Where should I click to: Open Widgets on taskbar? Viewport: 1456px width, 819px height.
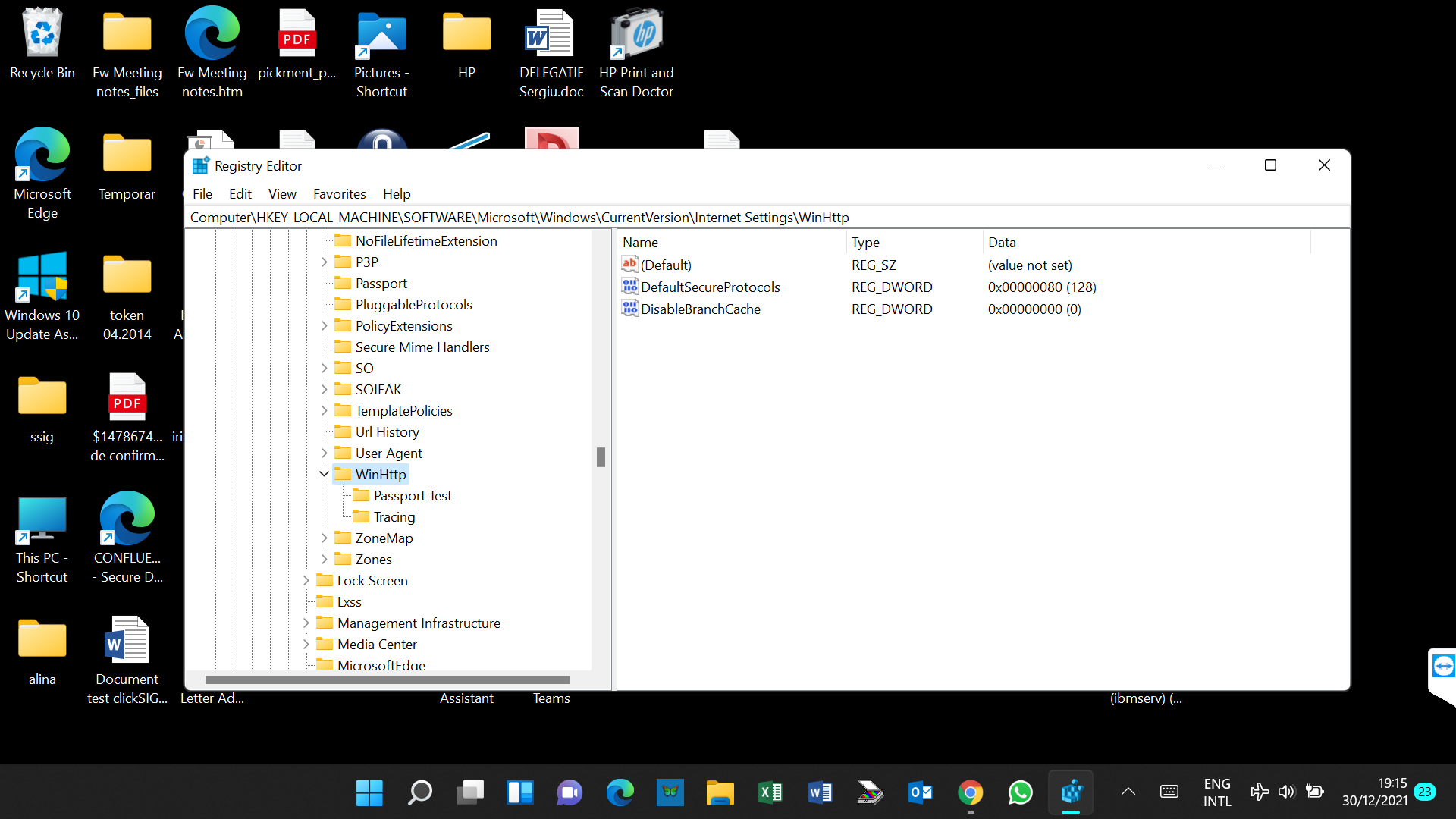(x=519, y=792)
